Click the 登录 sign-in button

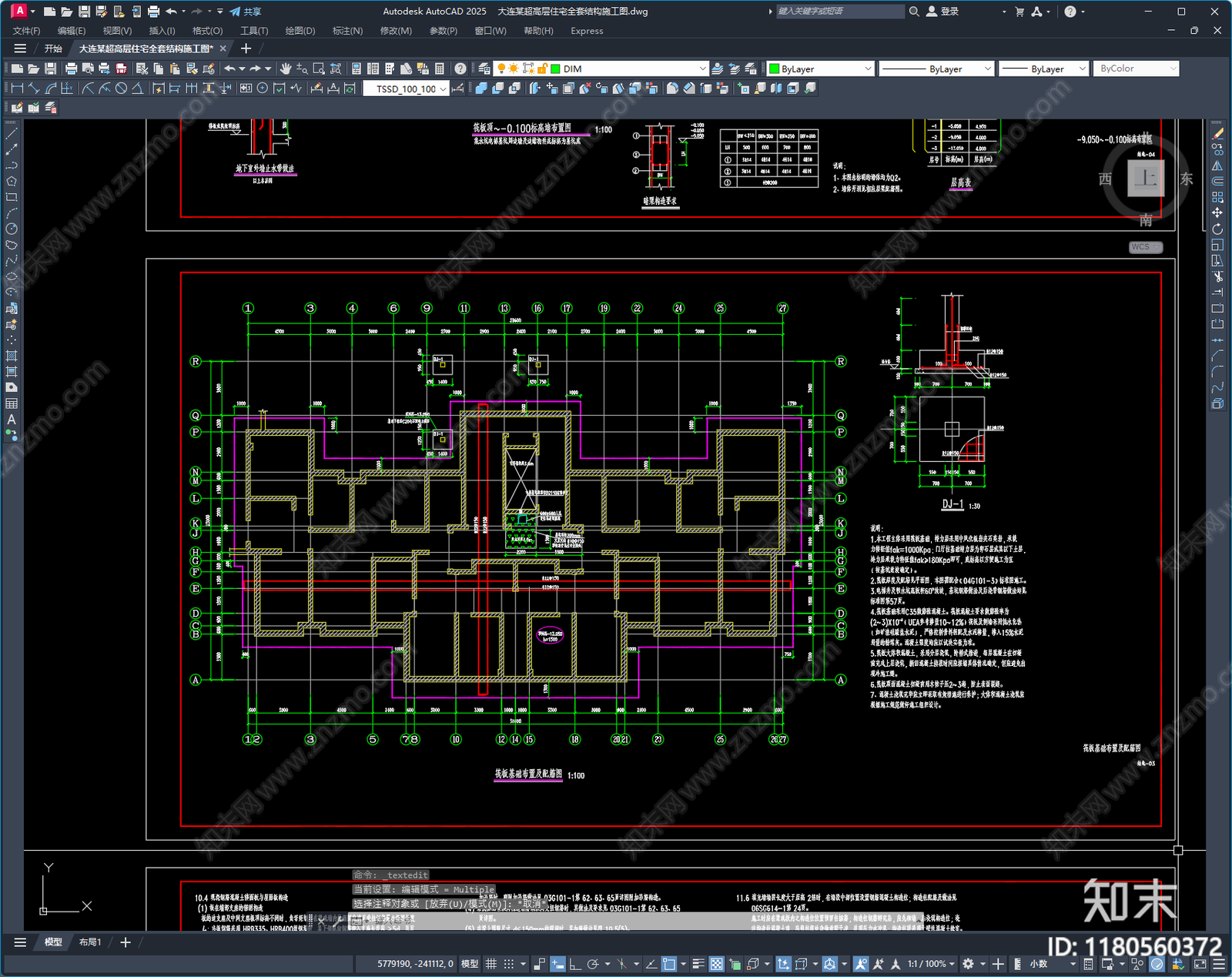click(x=942, y=12)
